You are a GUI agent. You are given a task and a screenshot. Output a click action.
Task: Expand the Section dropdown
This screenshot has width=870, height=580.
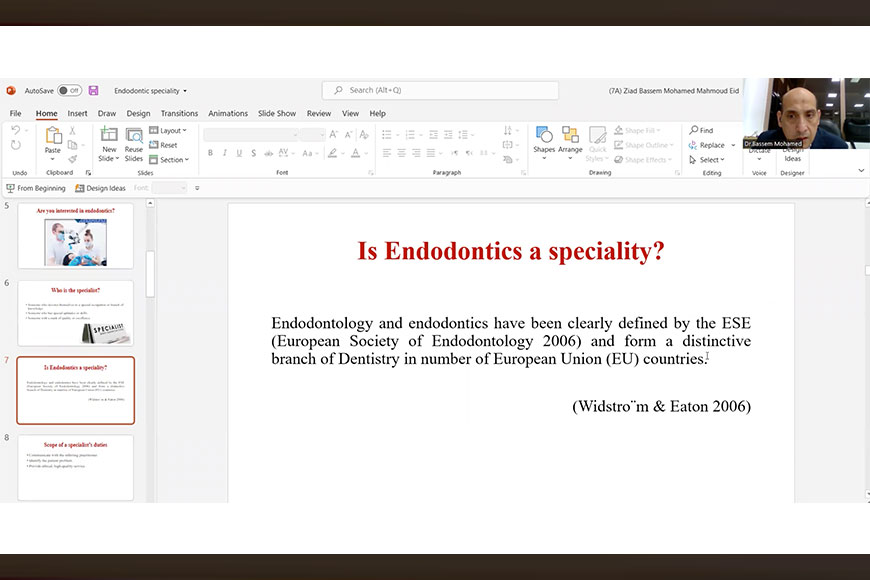pos(169,159)
